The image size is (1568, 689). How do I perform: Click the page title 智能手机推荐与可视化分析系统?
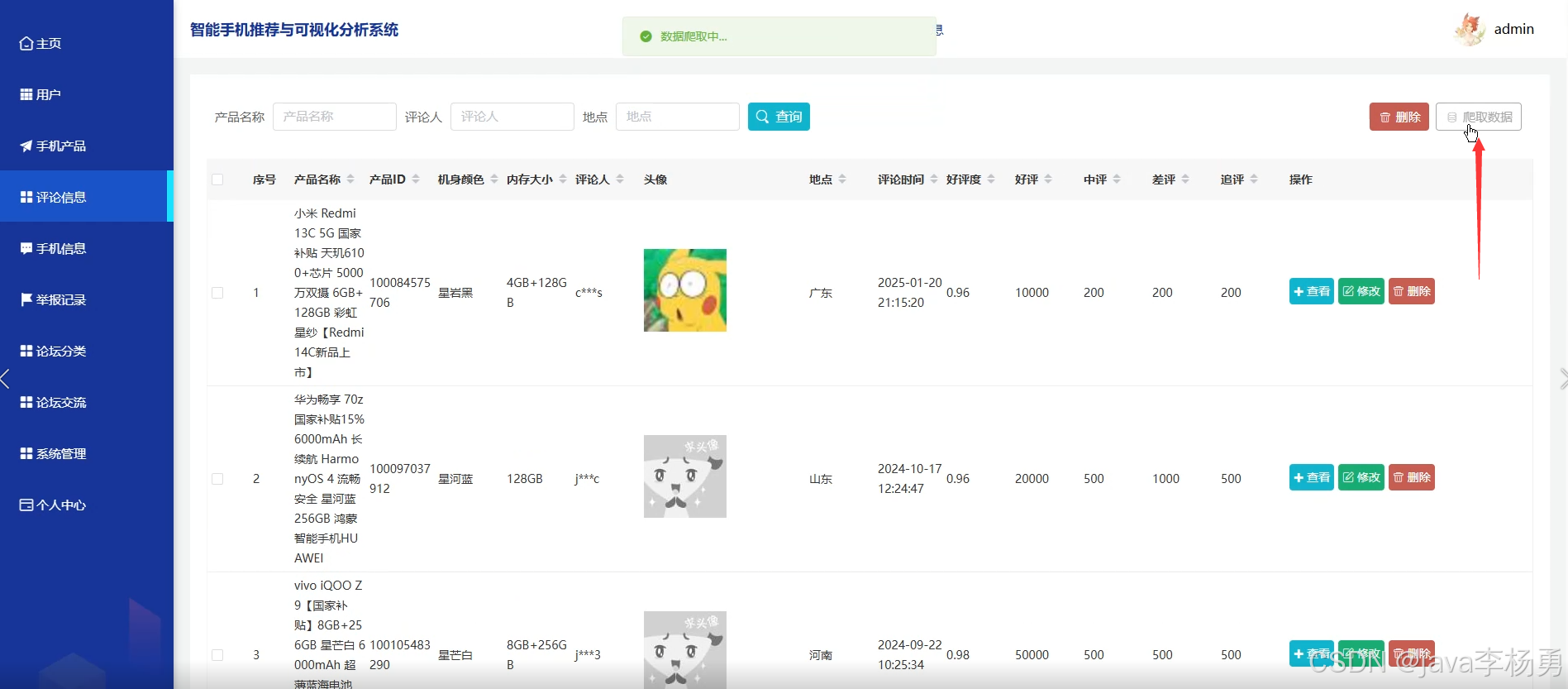[x=294, y=30]
